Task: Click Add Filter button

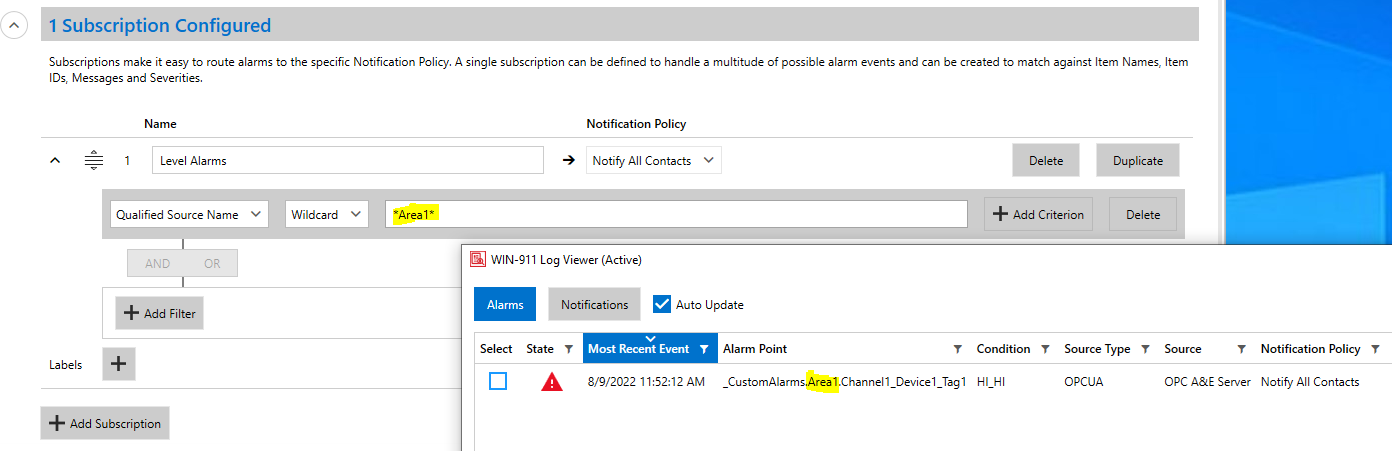Action: [x=160, y=313]
